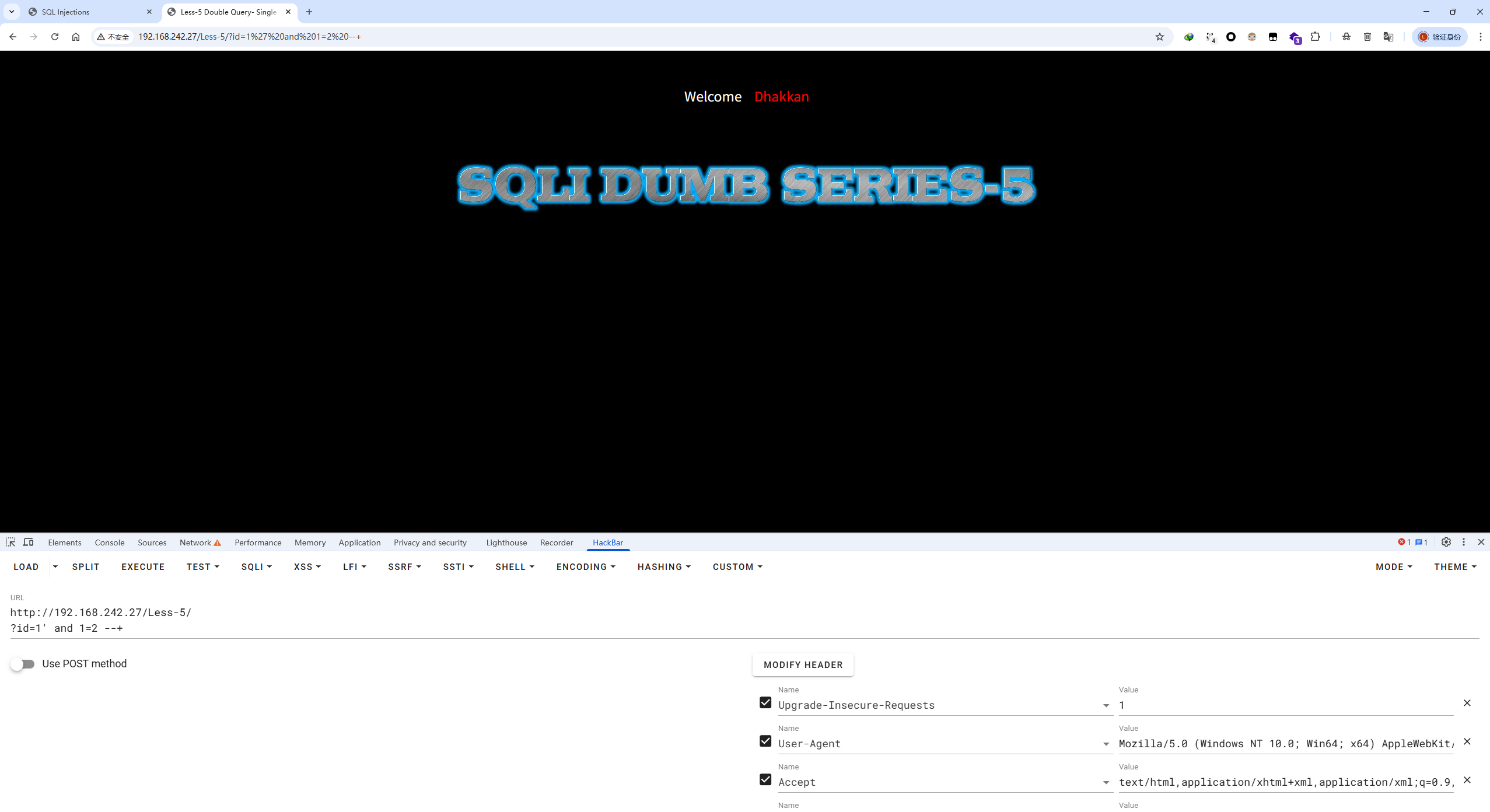Click the SPLIT button
Image resolution: width=1490 pixels, height=812 pixels.
(x=86, y=567)
